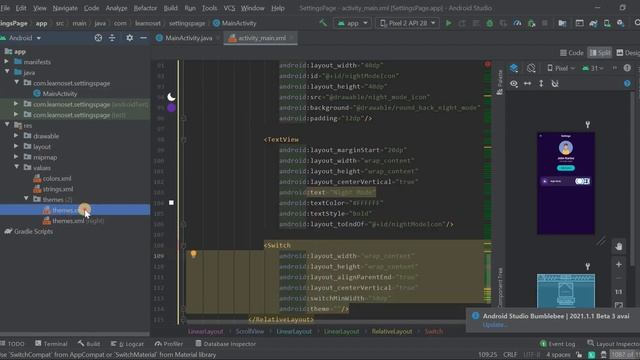Open API level 31 preview dropdown
Viewport: 640px width, 360px height.
[593, 68]
